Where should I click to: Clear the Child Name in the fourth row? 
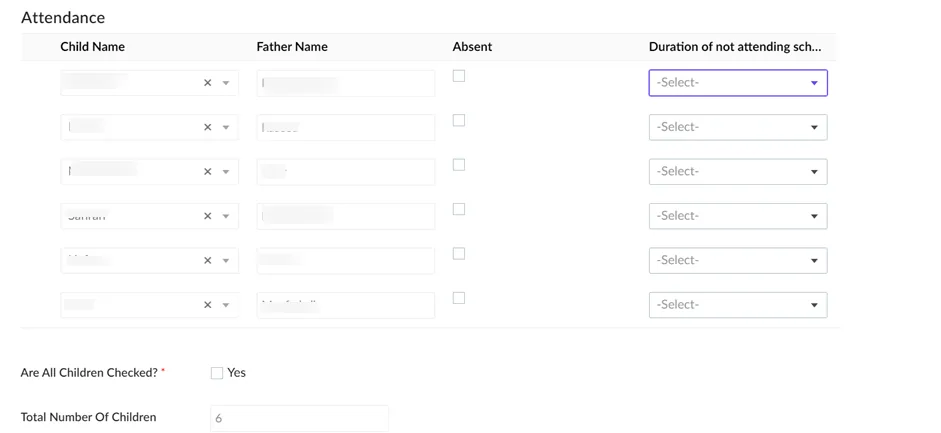click(208, 216)
